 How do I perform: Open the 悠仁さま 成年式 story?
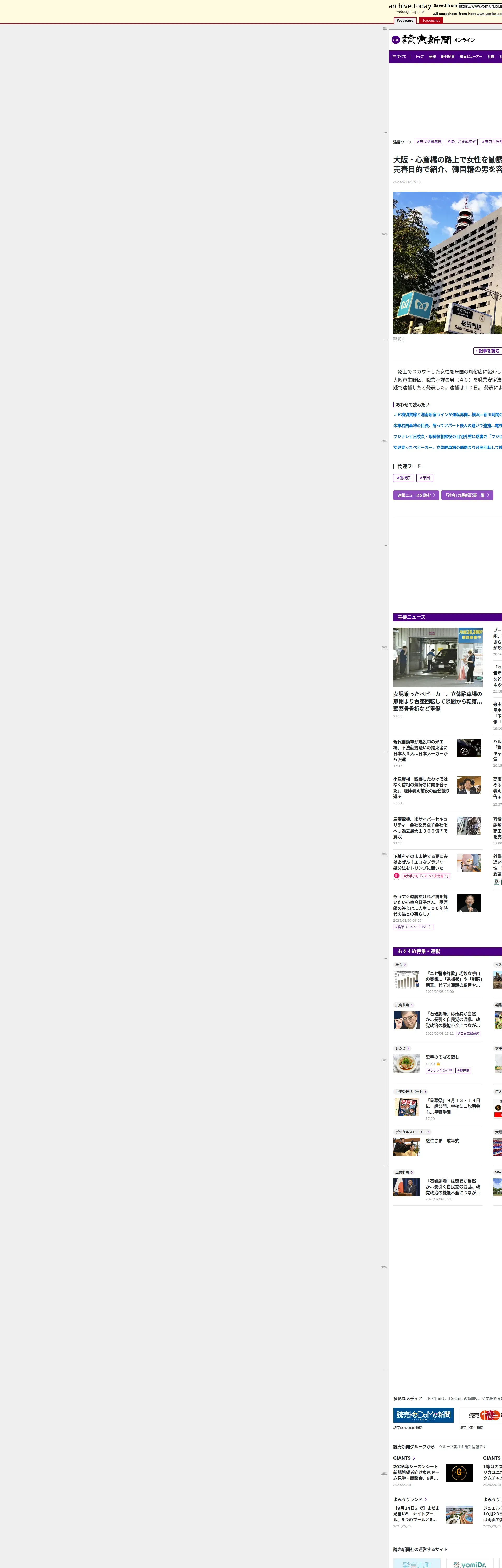tap(442, 1141)
